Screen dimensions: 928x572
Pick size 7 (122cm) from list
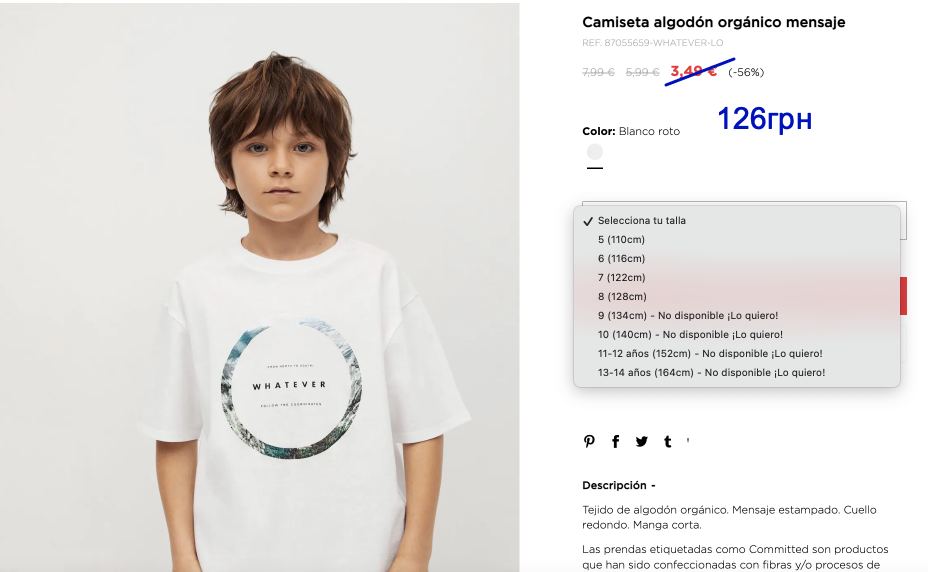tap(737, 277)
